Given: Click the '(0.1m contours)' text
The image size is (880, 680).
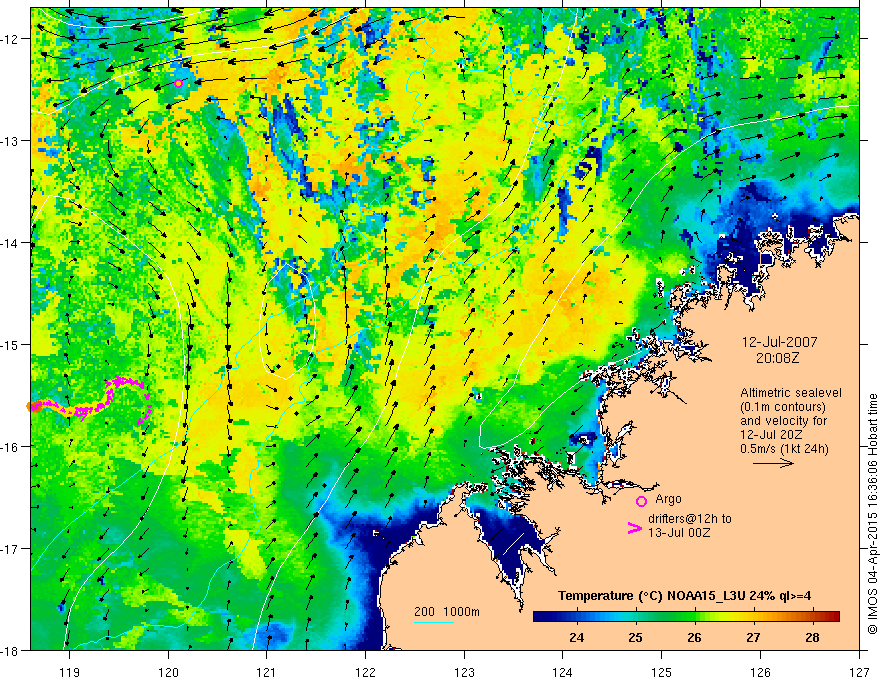Looking at the screenshot, I should [x=783, y=407].
